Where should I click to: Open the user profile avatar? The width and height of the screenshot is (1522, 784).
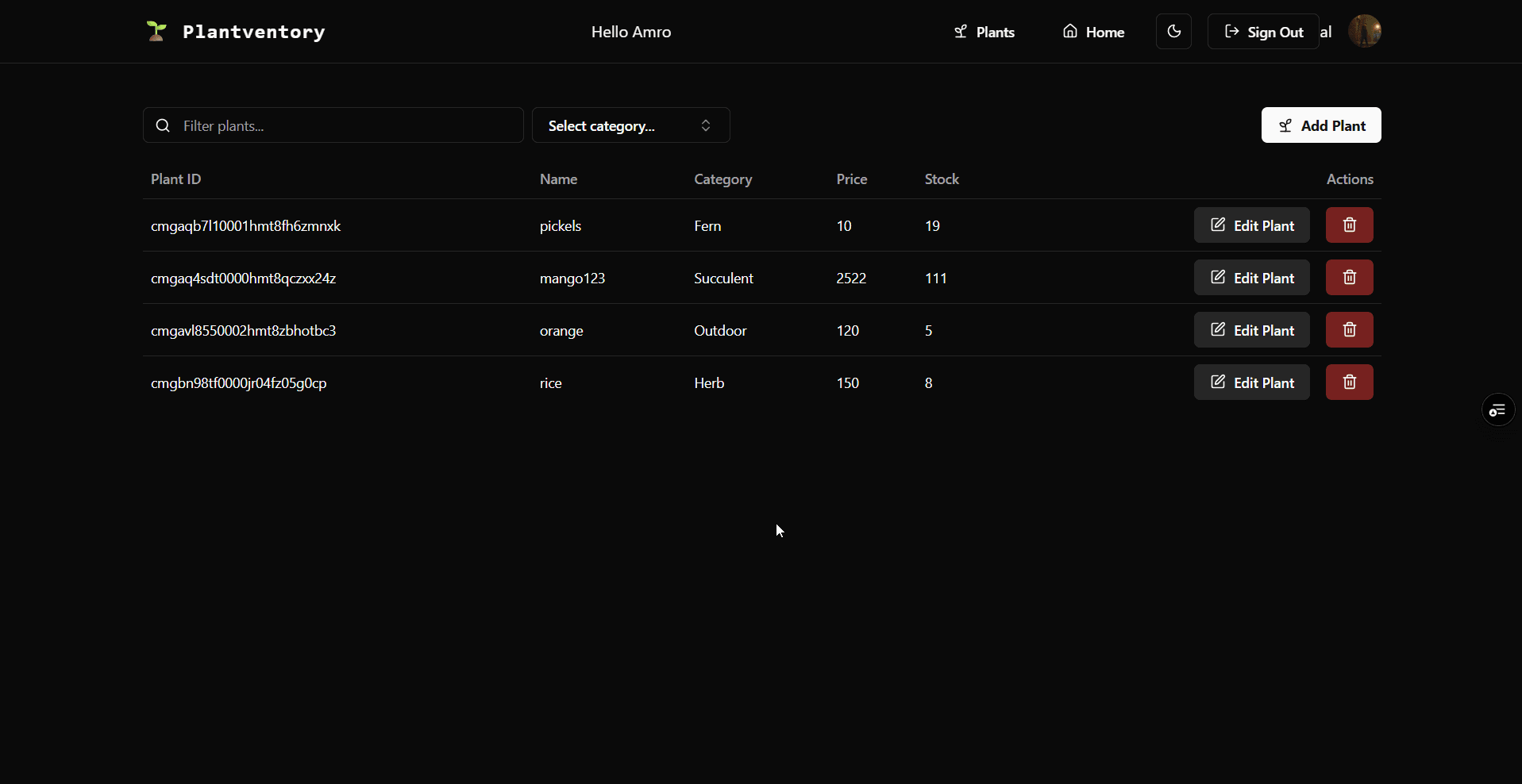pos(1365,32)
